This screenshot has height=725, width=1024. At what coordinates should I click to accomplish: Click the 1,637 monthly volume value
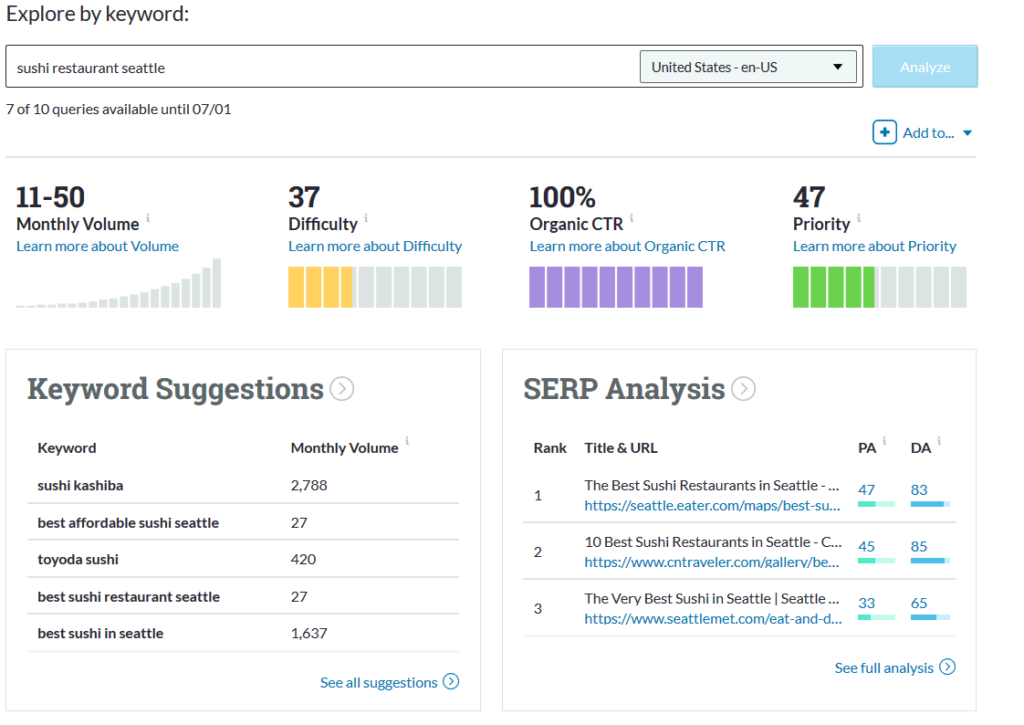[x=309, y=634]
